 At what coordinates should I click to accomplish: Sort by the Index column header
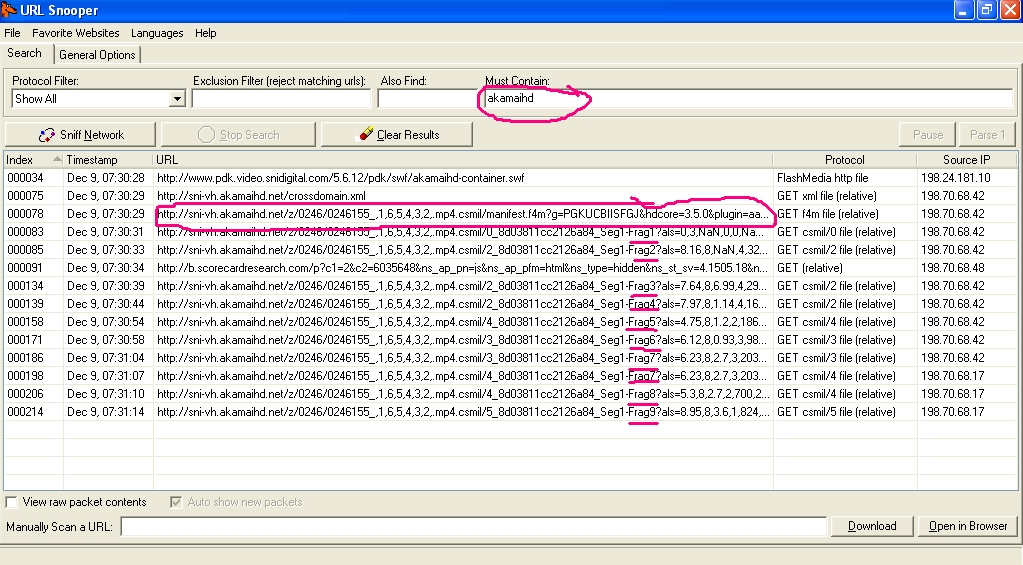tap(34, 160)
